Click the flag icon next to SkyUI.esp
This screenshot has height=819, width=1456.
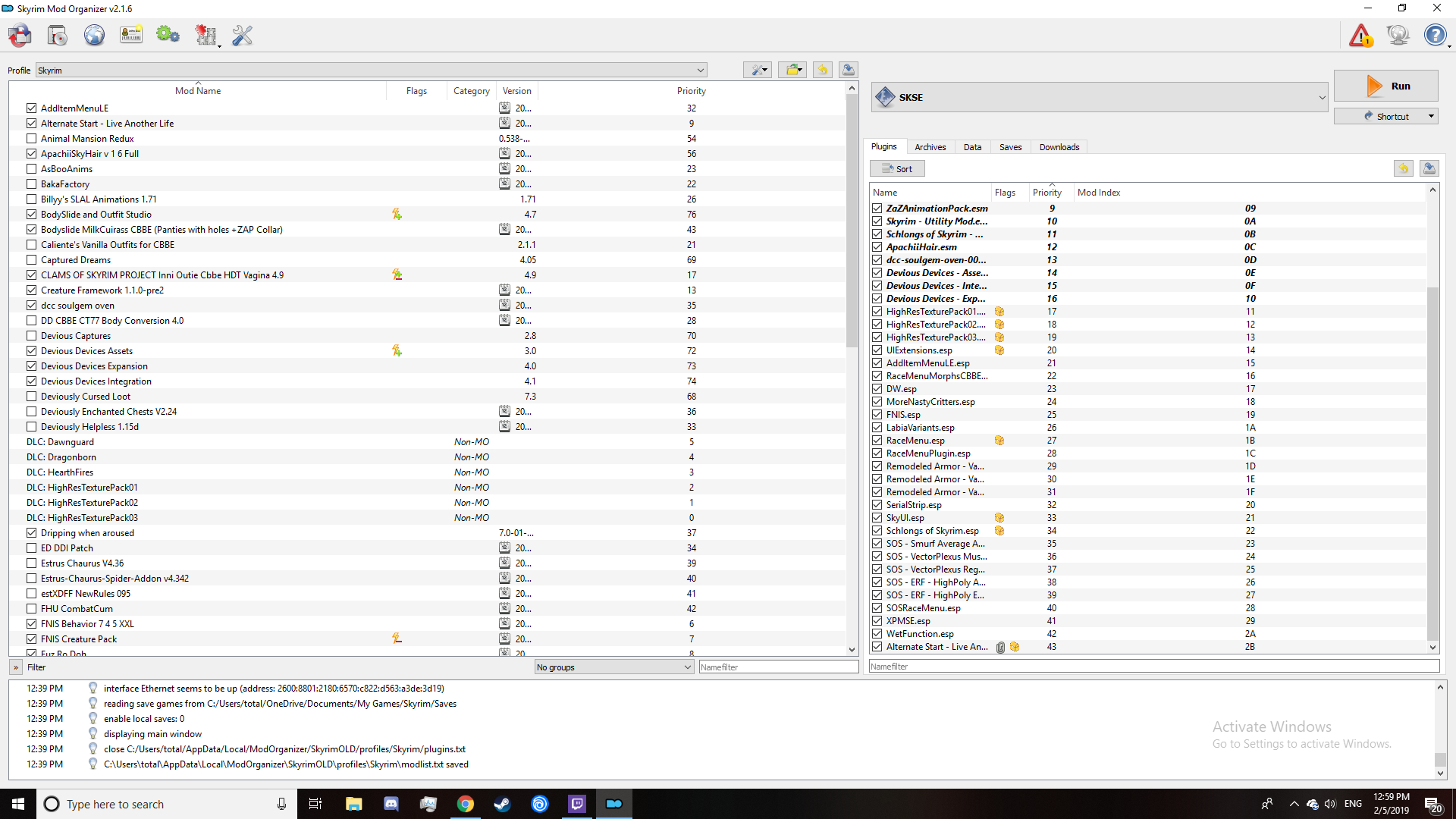coord(999,518)
